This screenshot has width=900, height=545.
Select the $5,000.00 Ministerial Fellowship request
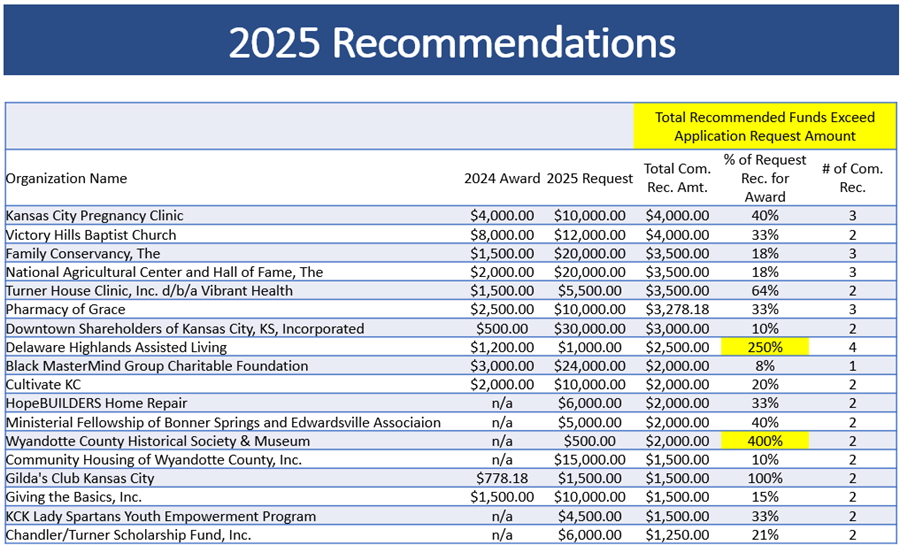pos(589,423)
